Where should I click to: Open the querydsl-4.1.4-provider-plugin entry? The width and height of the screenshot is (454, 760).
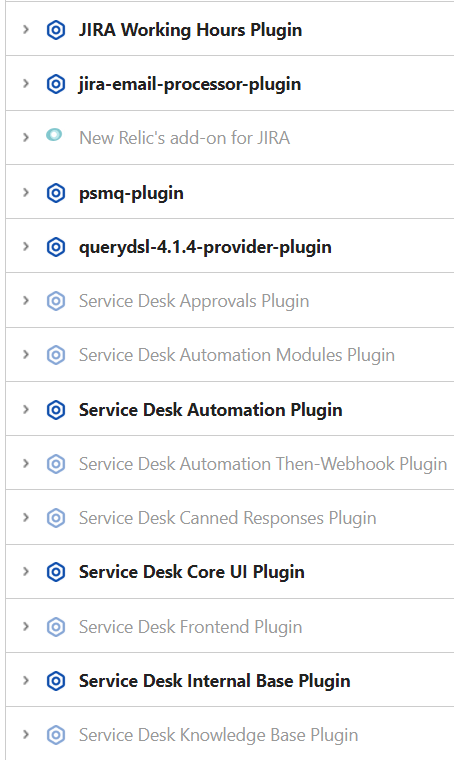pyautogui.click(x=205, y=247)
